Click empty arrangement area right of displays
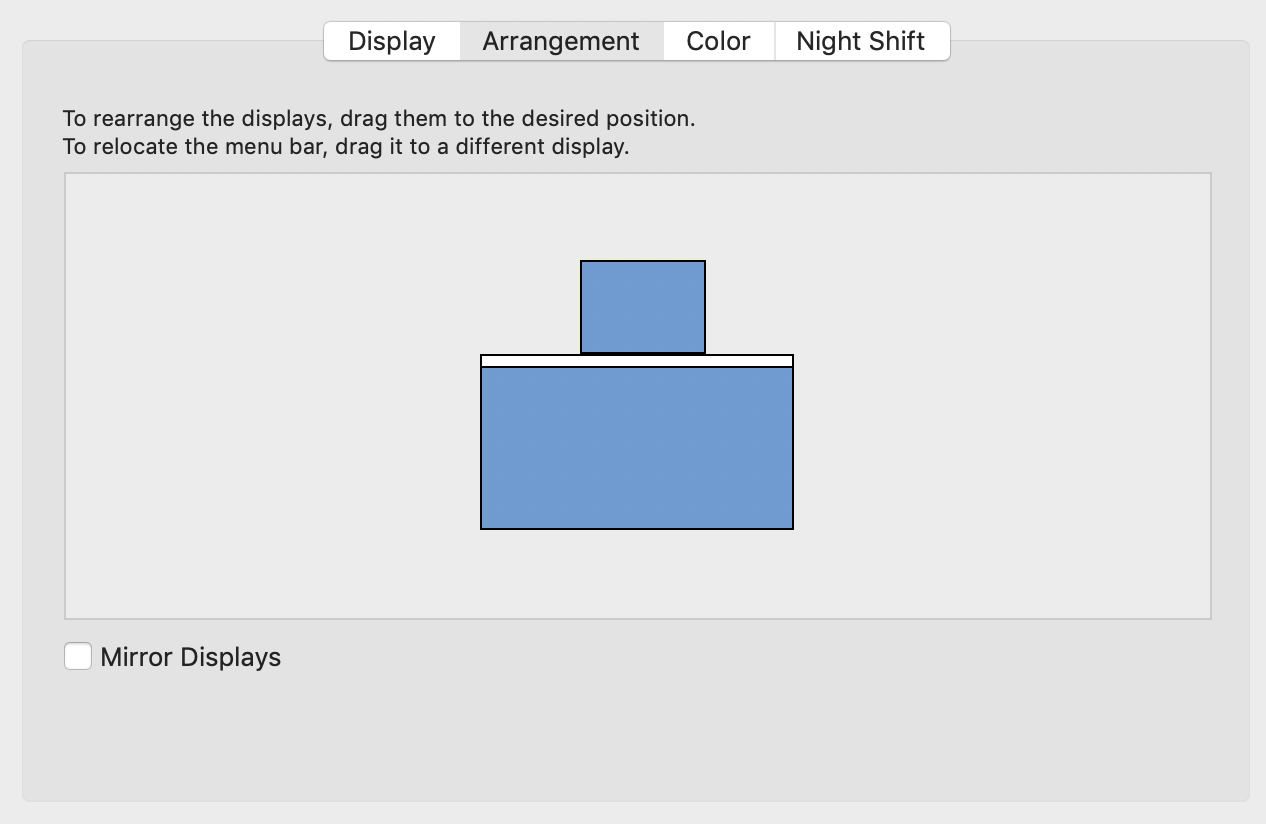The width and height of the screenshot is (1266, 824). click(1000, 400)
